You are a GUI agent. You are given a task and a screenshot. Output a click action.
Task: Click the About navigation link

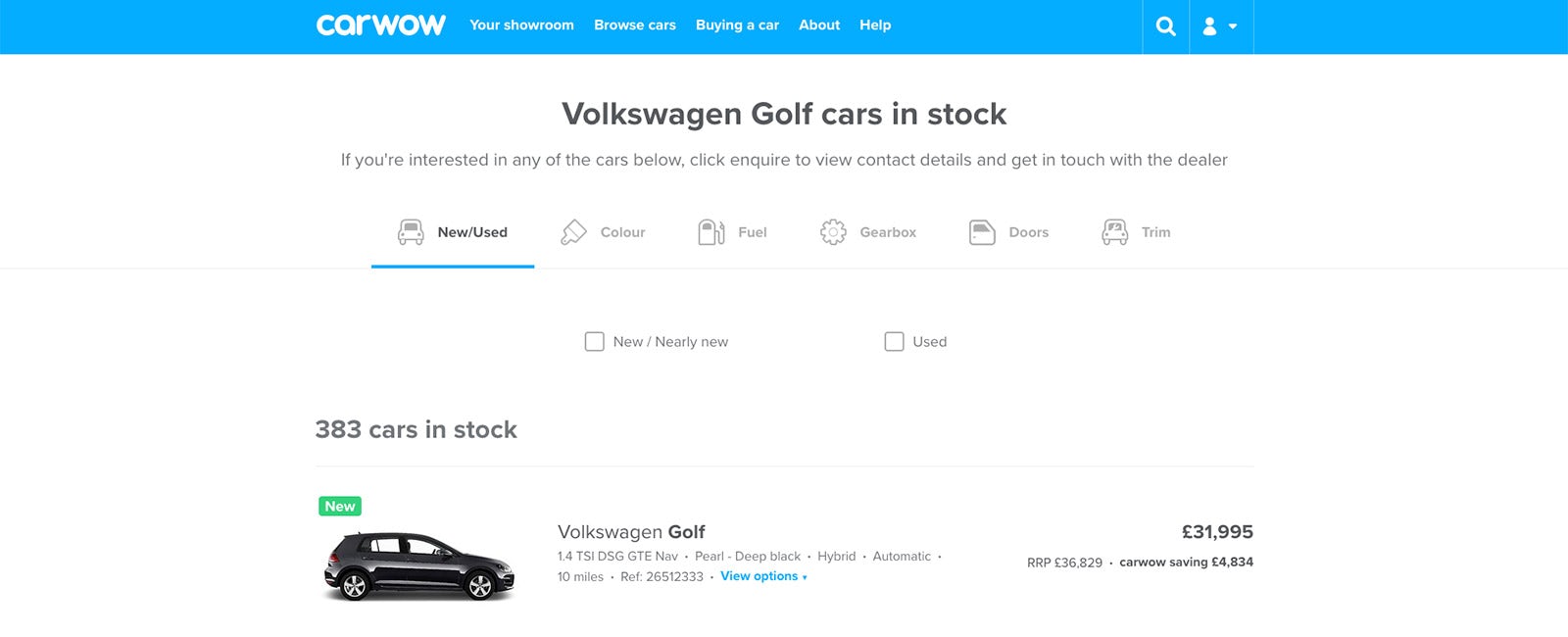click(818, 25)
